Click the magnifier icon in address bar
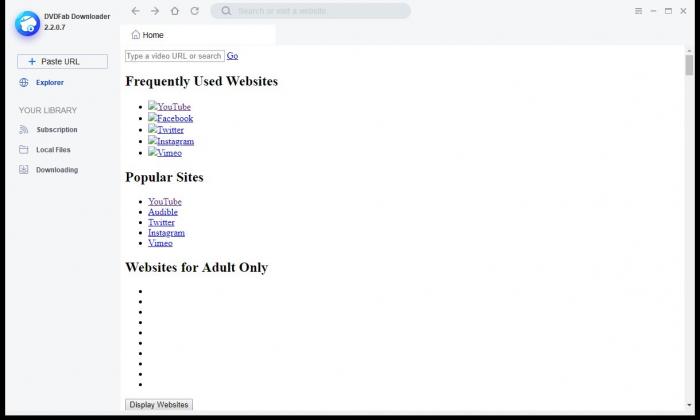 point(226,11)
